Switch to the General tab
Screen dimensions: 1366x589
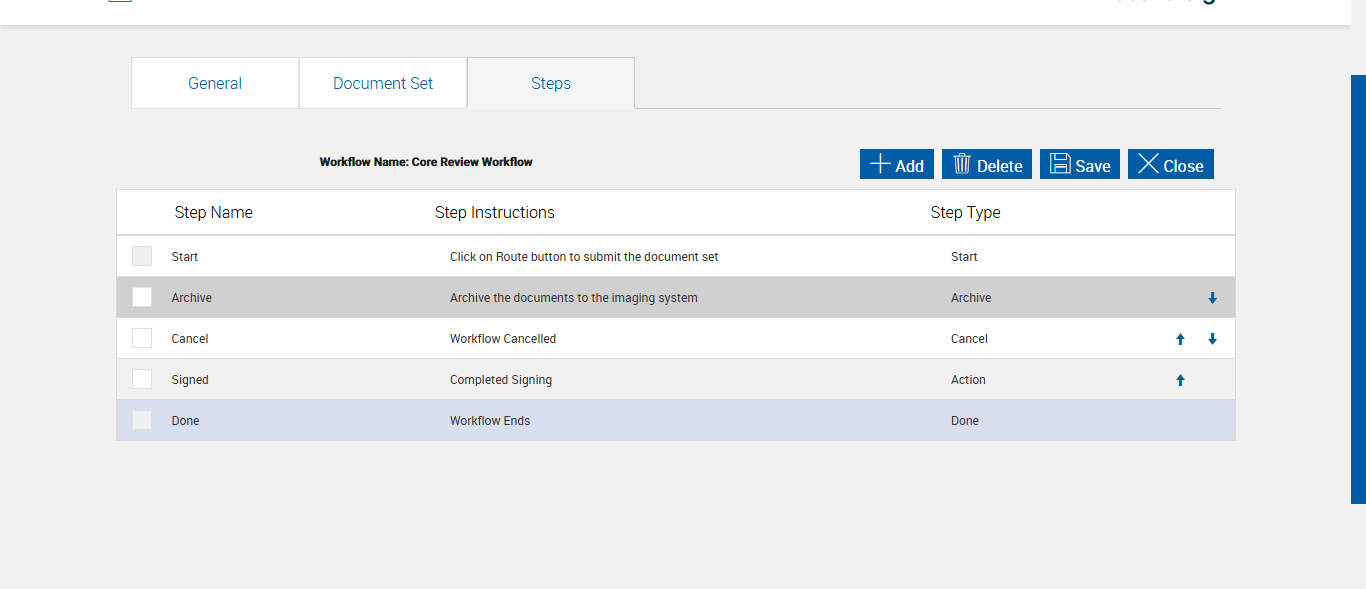click(x=215, y=83)
